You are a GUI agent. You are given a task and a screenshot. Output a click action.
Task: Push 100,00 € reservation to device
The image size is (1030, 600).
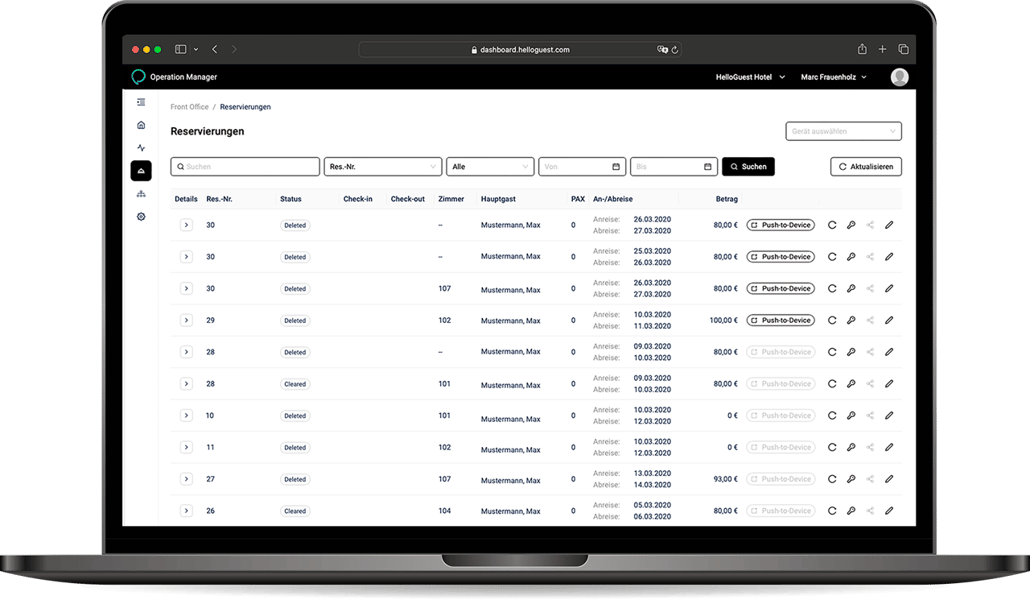click(x=780, y=320)
